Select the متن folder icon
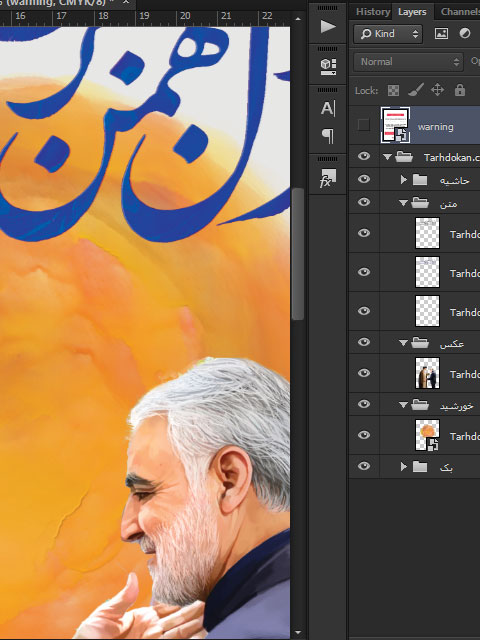480x640 pixels. click(420, 202)
